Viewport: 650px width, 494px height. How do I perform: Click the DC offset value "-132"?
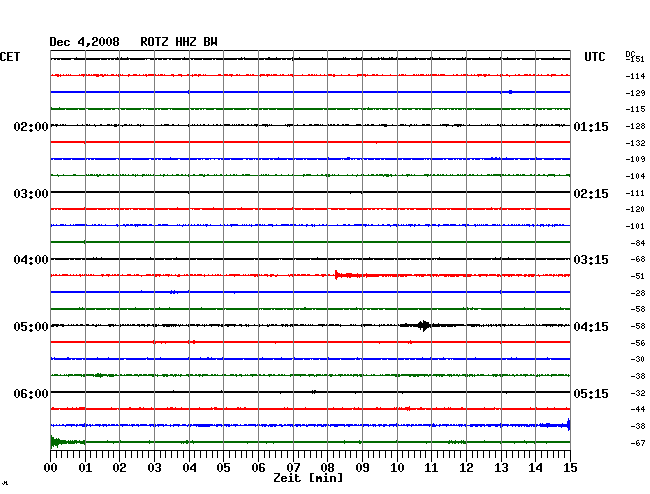tap(635, 143)
